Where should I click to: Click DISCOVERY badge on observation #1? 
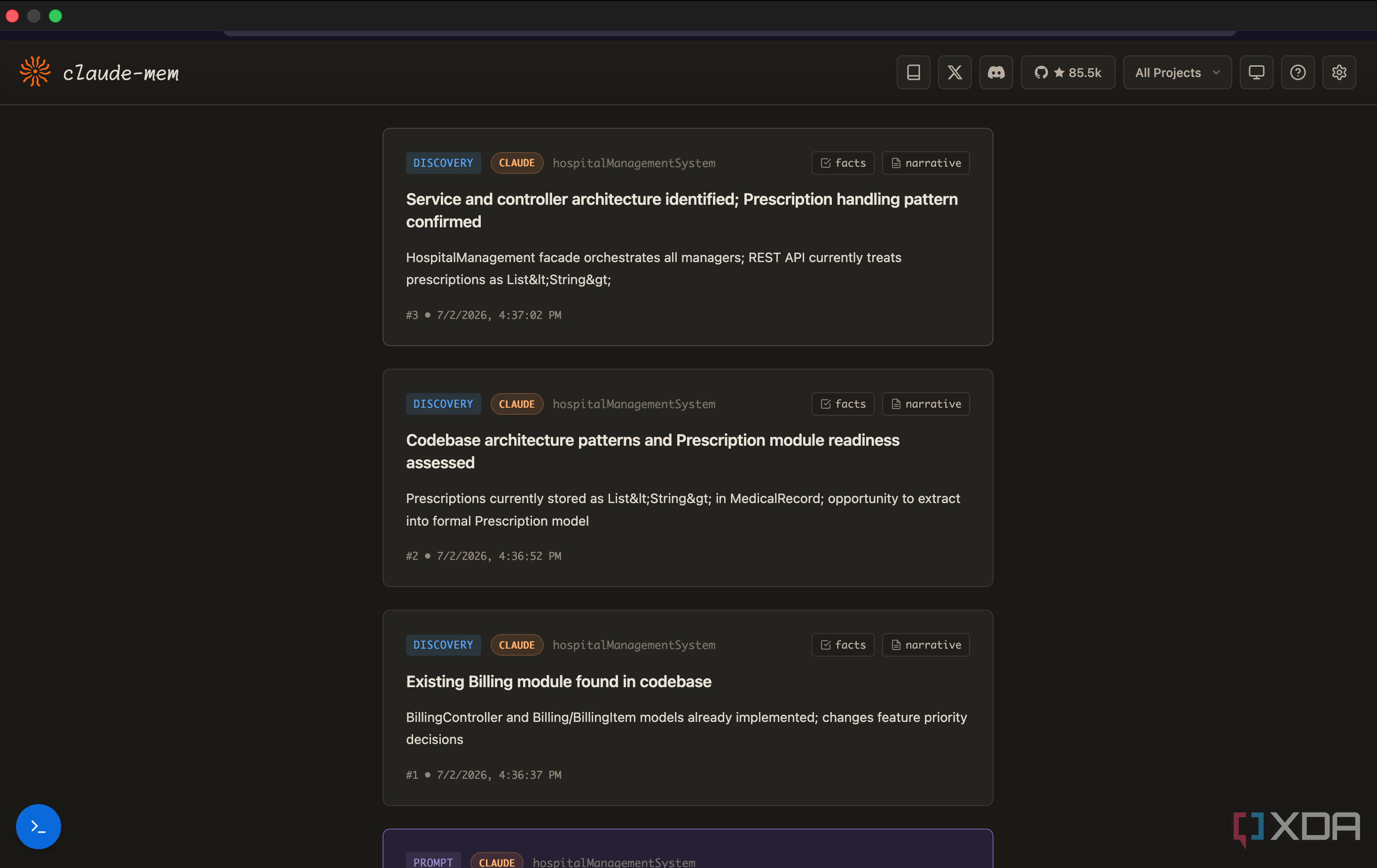[x=443, y=644]
